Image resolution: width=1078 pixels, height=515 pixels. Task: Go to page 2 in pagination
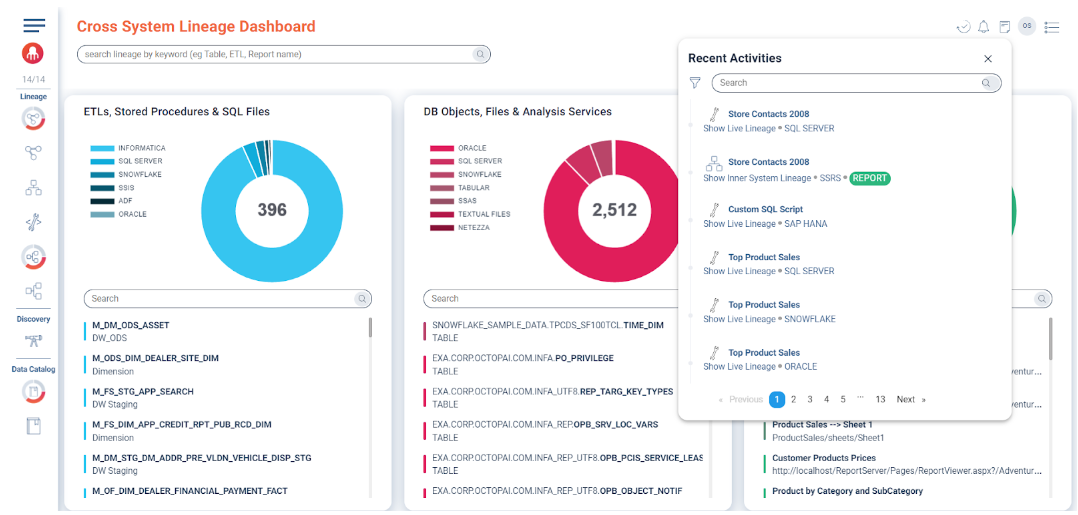793,399
